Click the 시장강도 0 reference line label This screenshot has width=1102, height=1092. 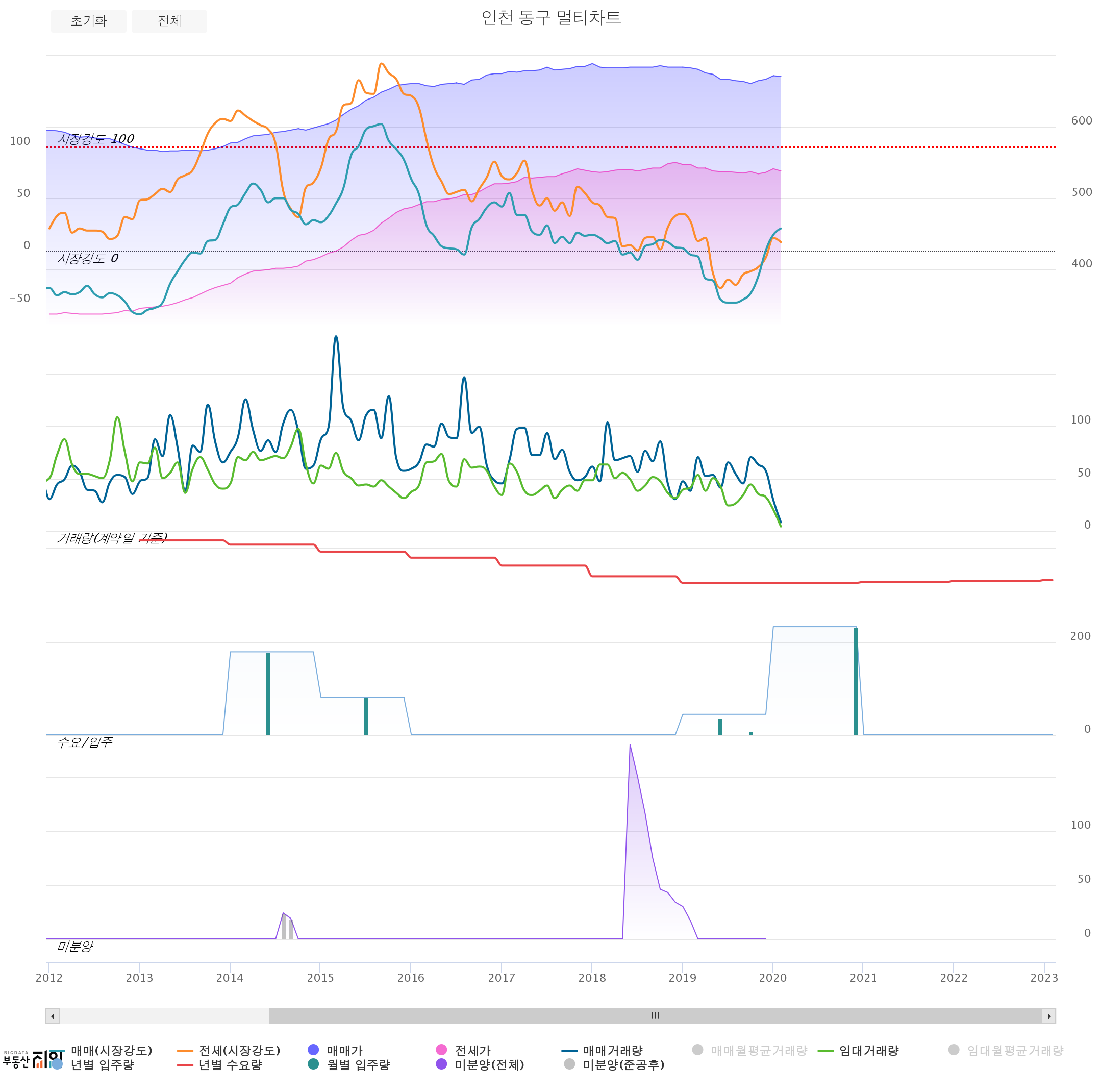(x=88, y=258)
